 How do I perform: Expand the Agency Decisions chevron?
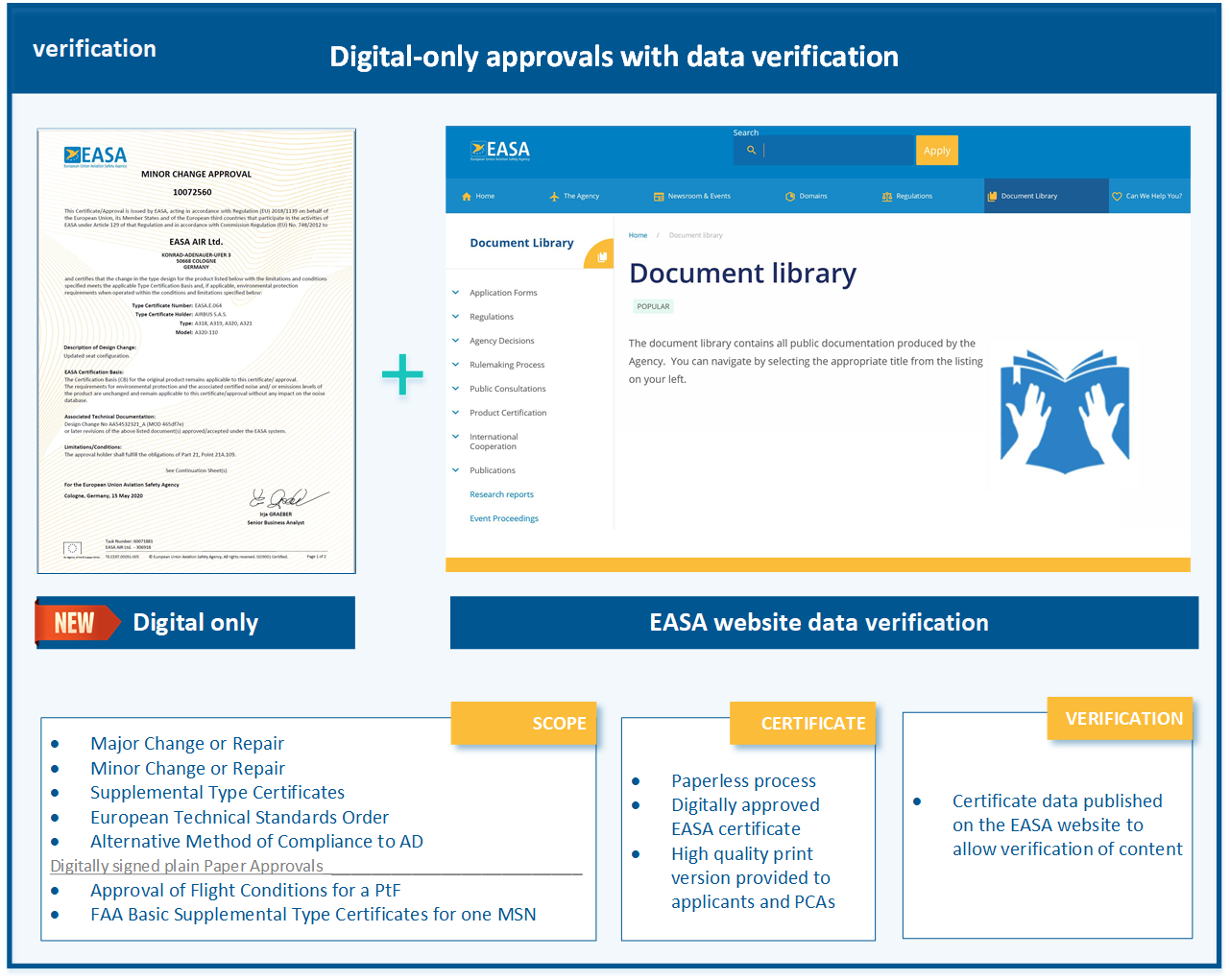[456, 341]
